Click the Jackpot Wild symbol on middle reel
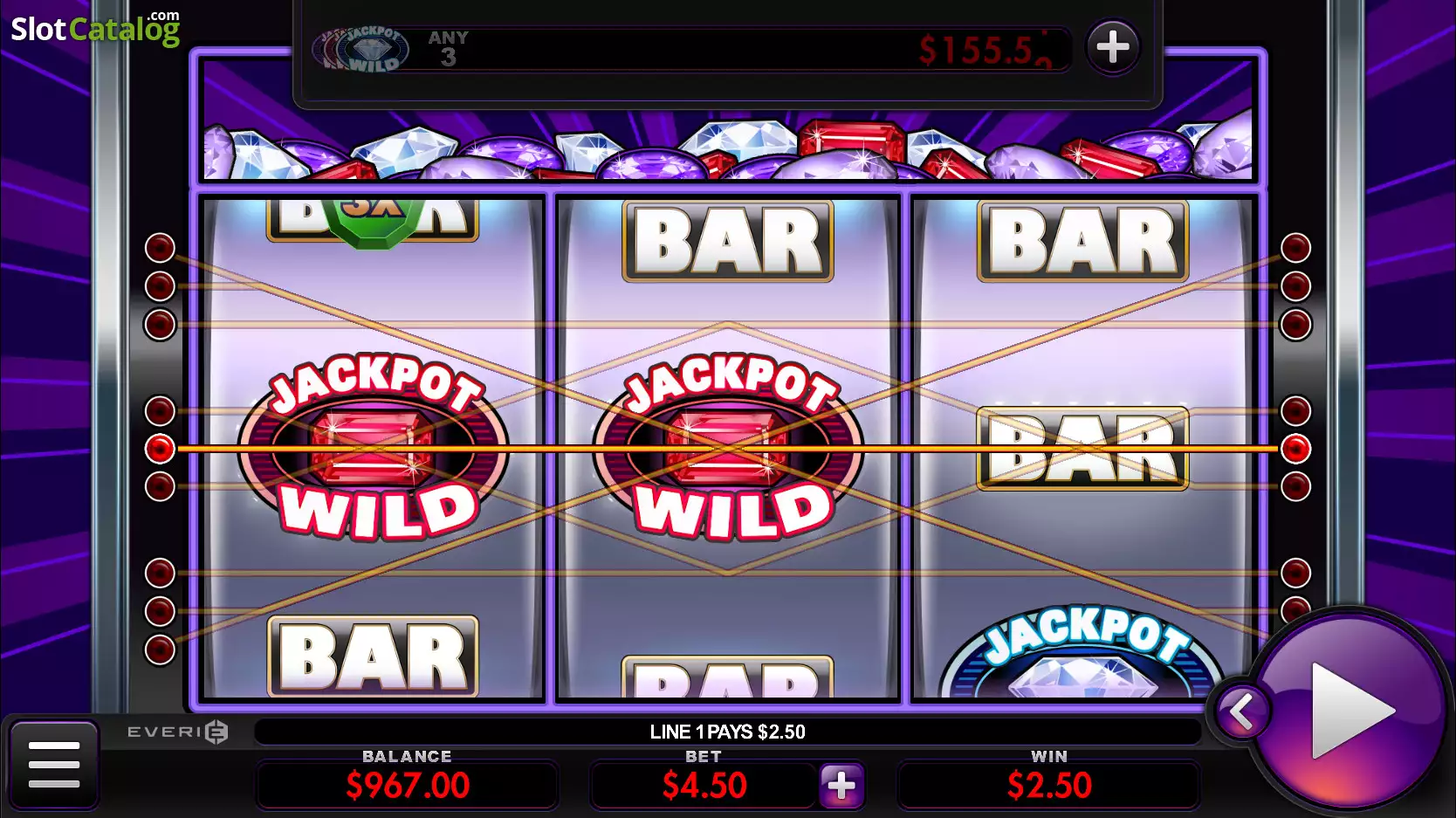 point(728,447)
